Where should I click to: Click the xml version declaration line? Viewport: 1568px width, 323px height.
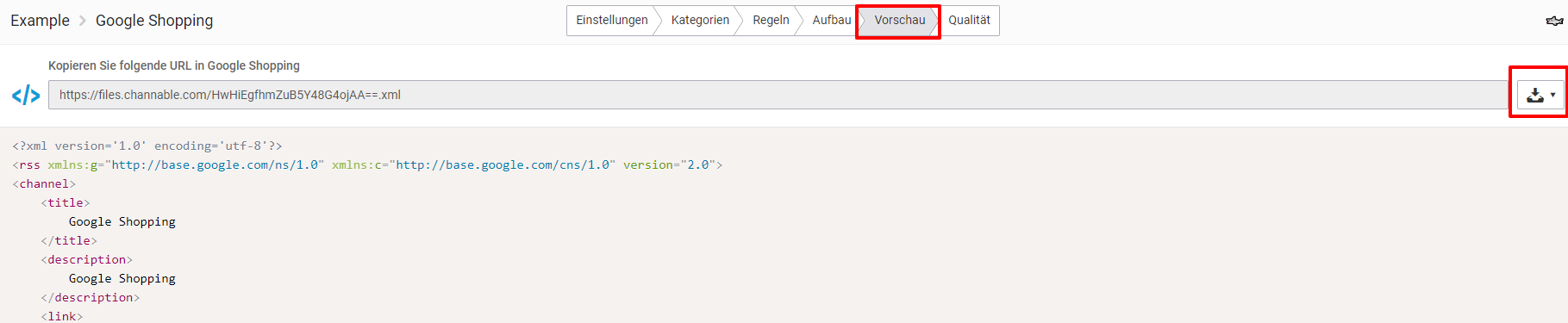coord(147,146)
